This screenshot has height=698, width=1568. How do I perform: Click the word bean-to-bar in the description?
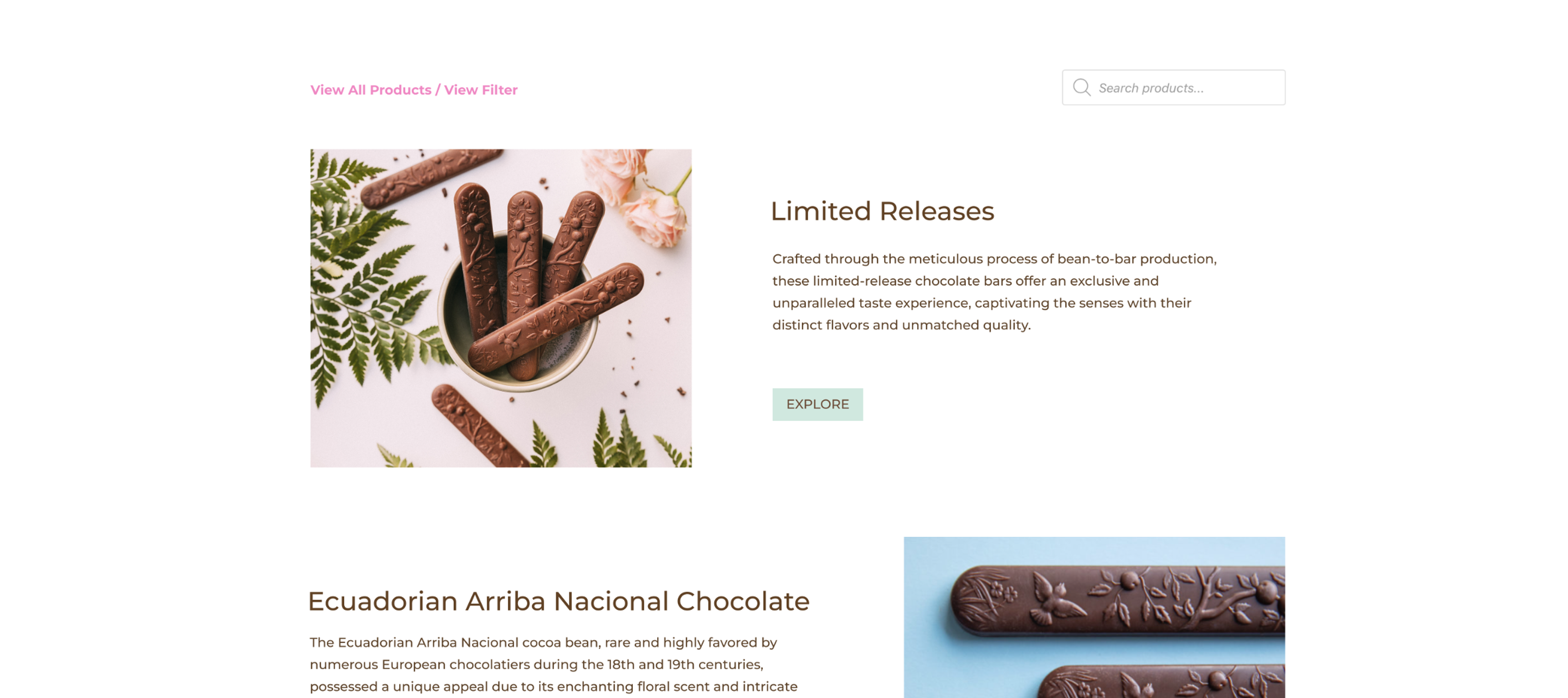1096,259
